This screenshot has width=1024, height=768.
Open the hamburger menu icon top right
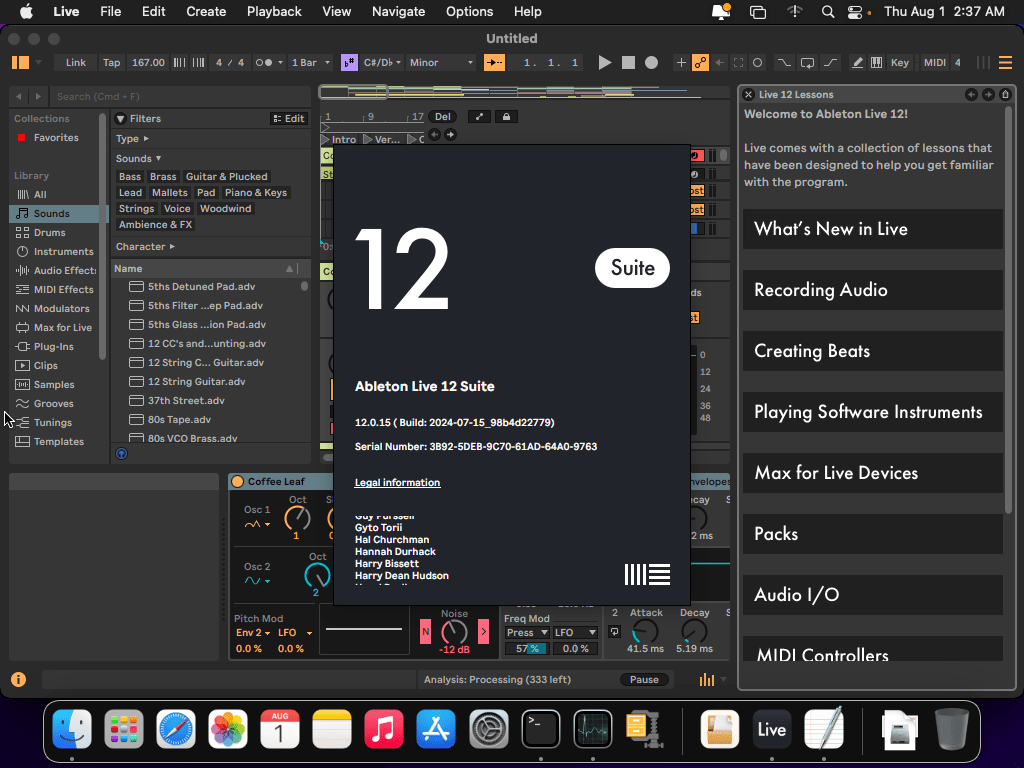coord(1006,62)
